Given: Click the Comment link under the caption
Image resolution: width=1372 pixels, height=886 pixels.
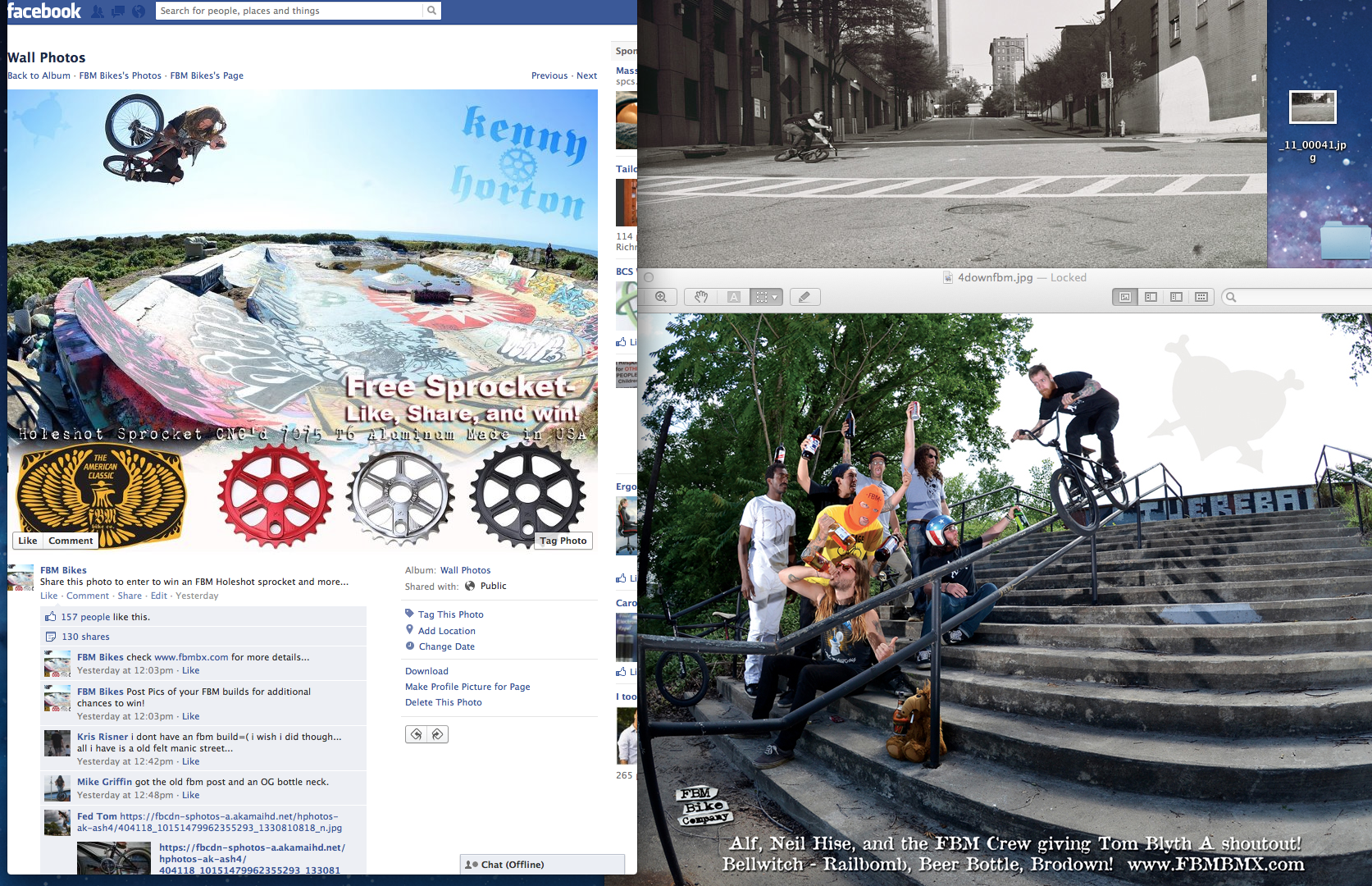Looking at the screenshot, I should click(88, 596).
